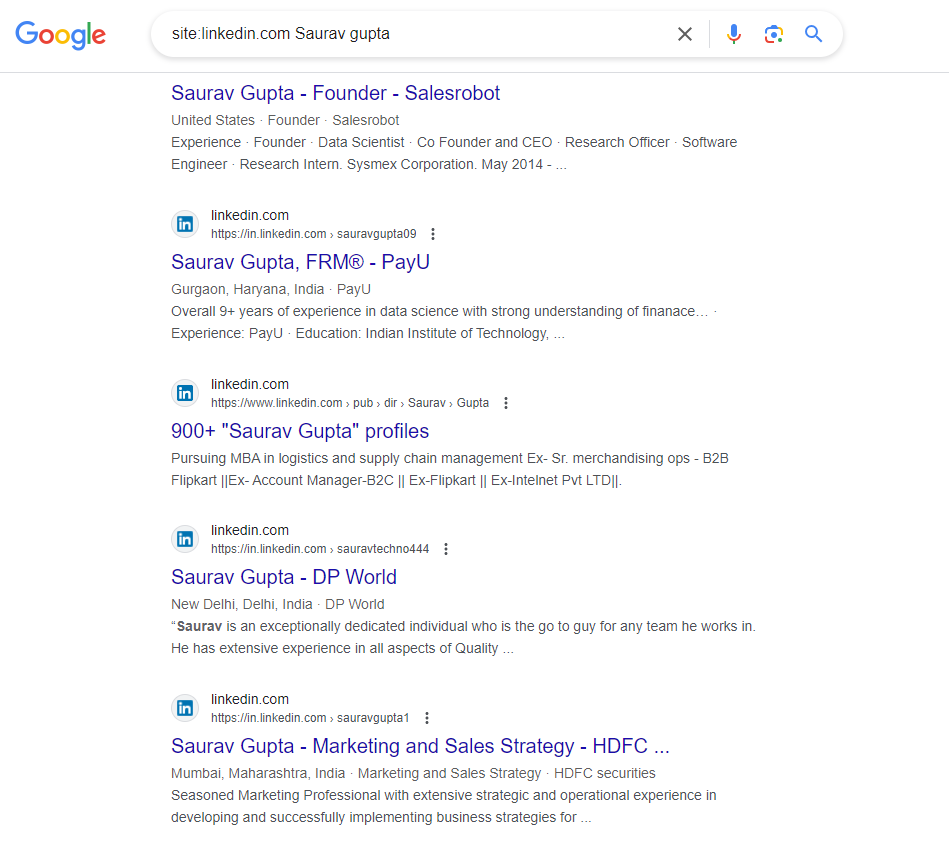Click the LinkedIn favicon near 900+ profiles result
The height and width of the screenshot is (843, 949).
[185, 393]
